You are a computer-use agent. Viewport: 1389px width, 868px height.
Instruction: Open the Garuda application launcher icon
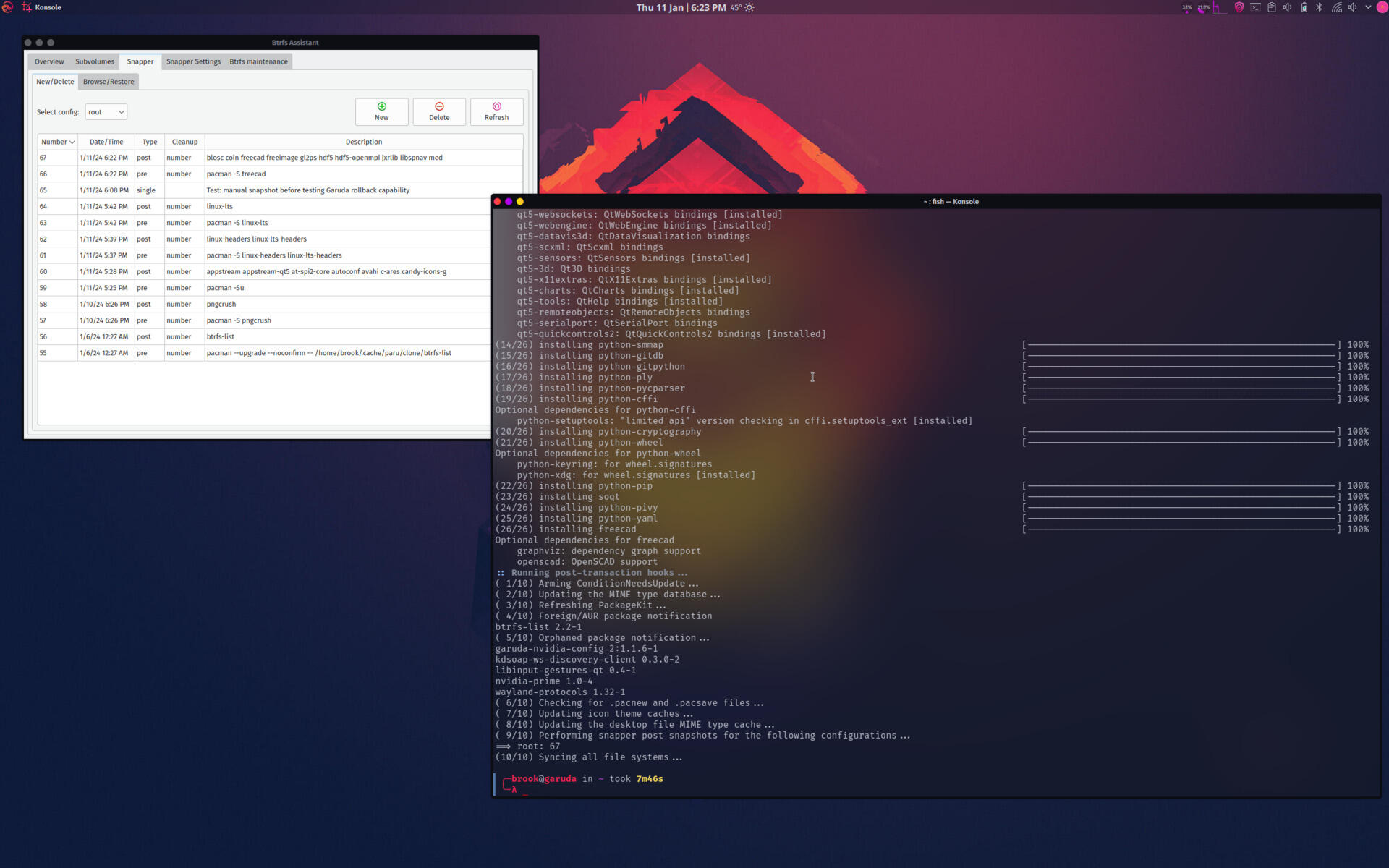coord(7,7)
